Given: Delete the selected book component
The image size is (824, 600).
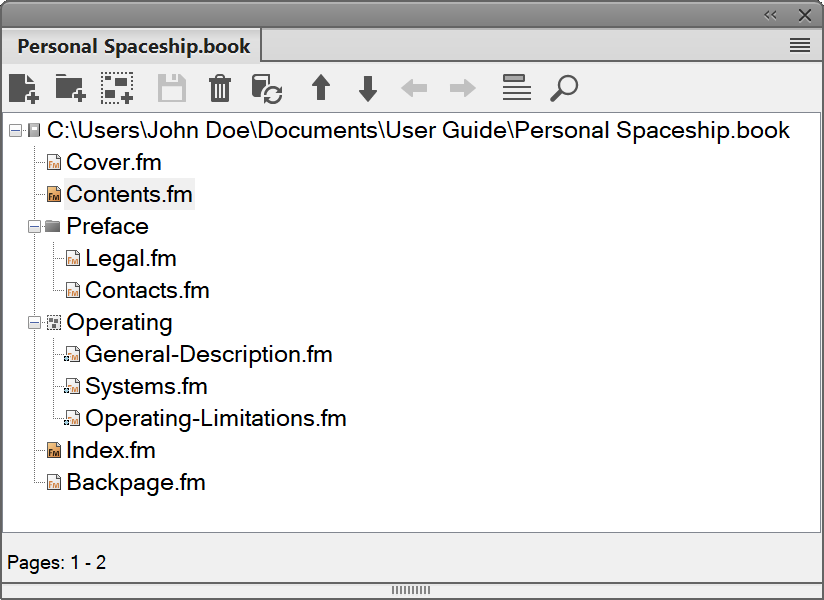Looking at the screenshot, I should coord(219,88).
